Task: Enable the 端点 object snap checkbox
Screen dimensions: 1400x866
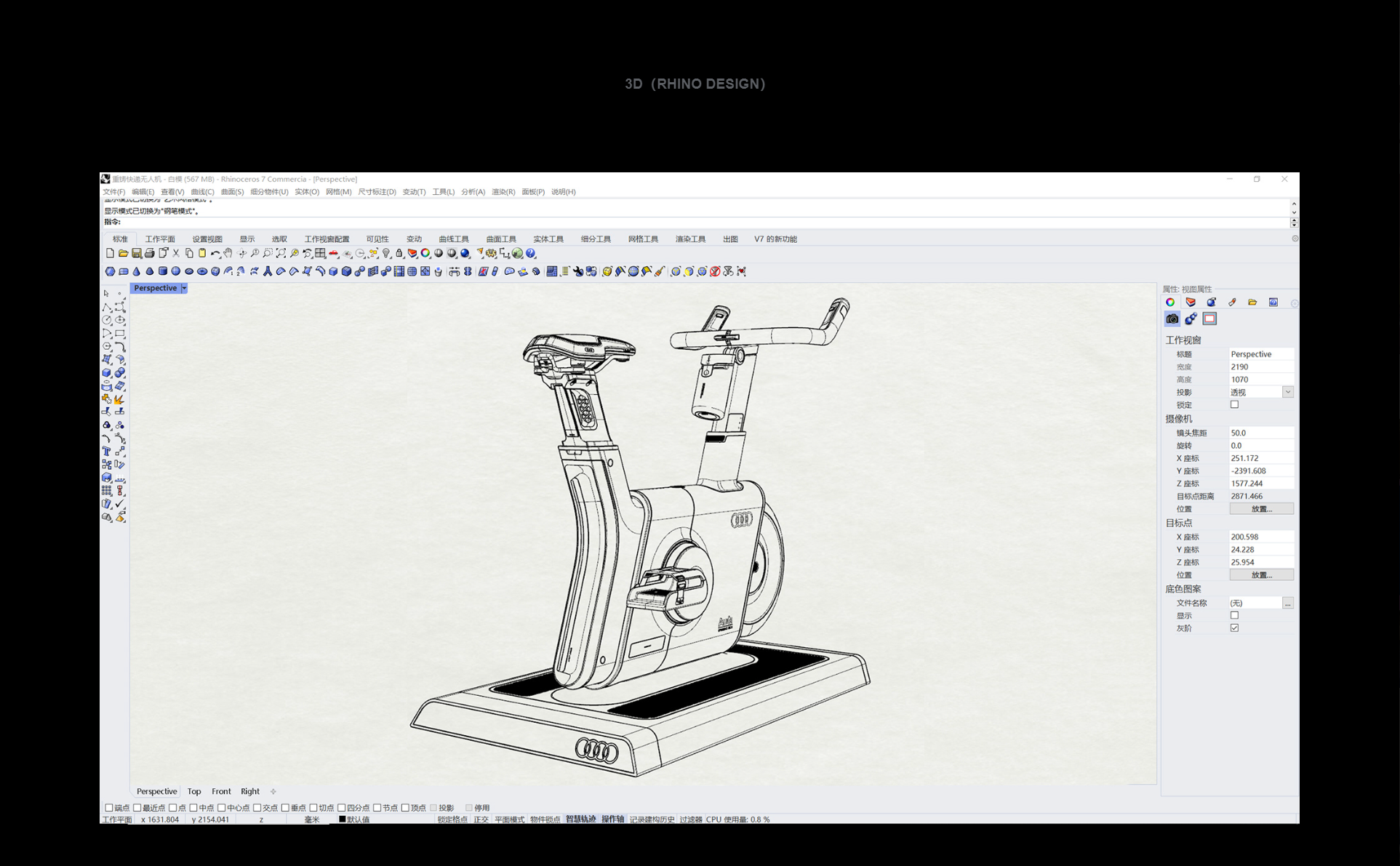Action: tap(111, 807)
